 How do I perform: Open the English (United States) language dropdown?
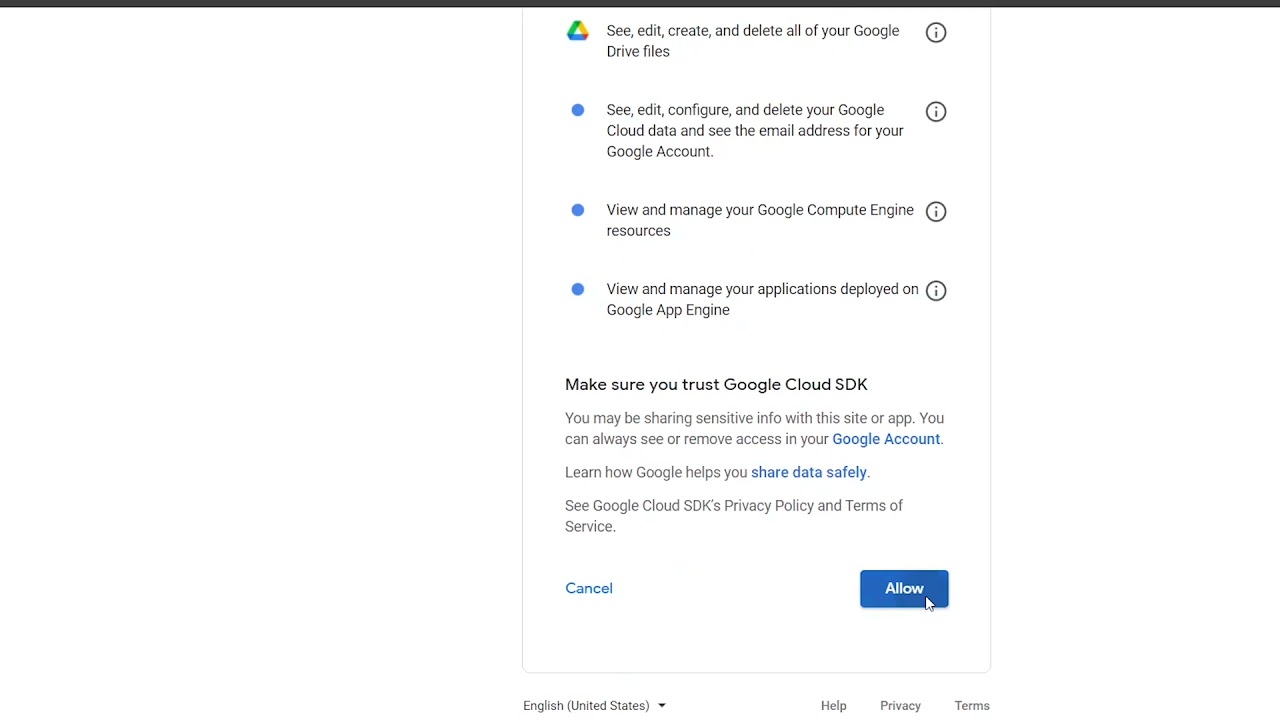pos(586,706)
